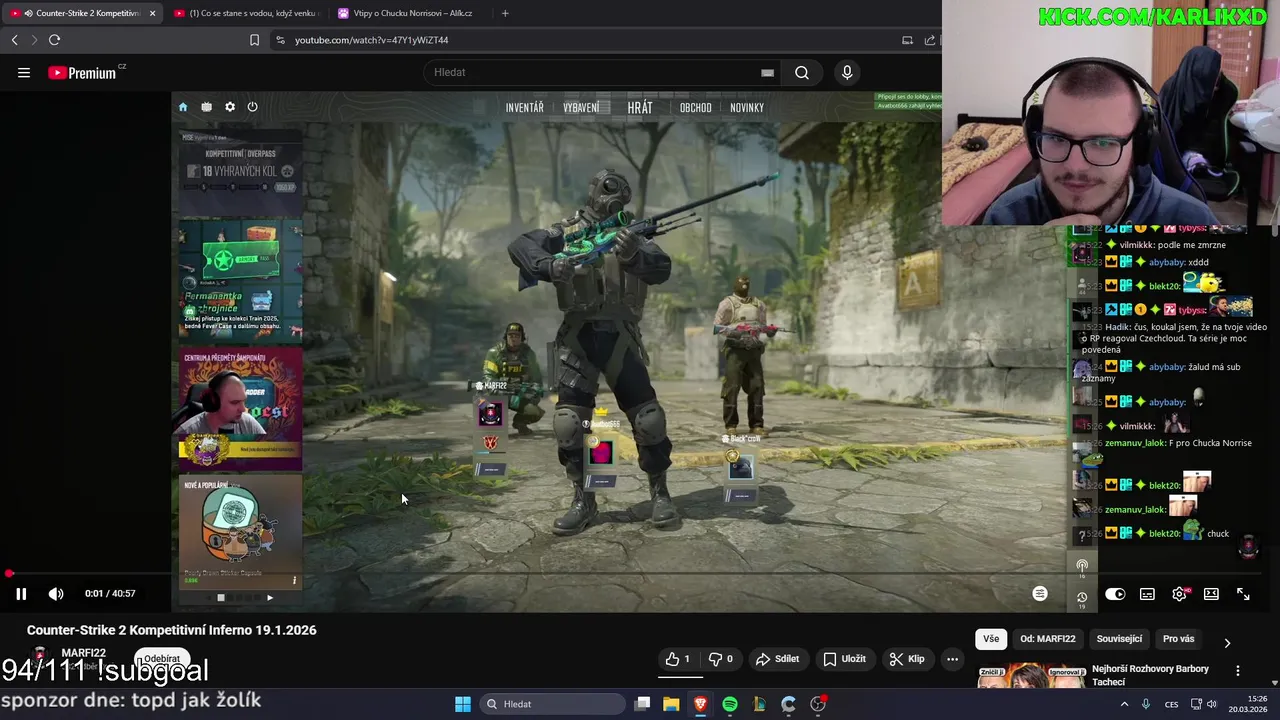The image size is (1280, 720).
Task: Click the magnifier search button
Action: [802, 72]
